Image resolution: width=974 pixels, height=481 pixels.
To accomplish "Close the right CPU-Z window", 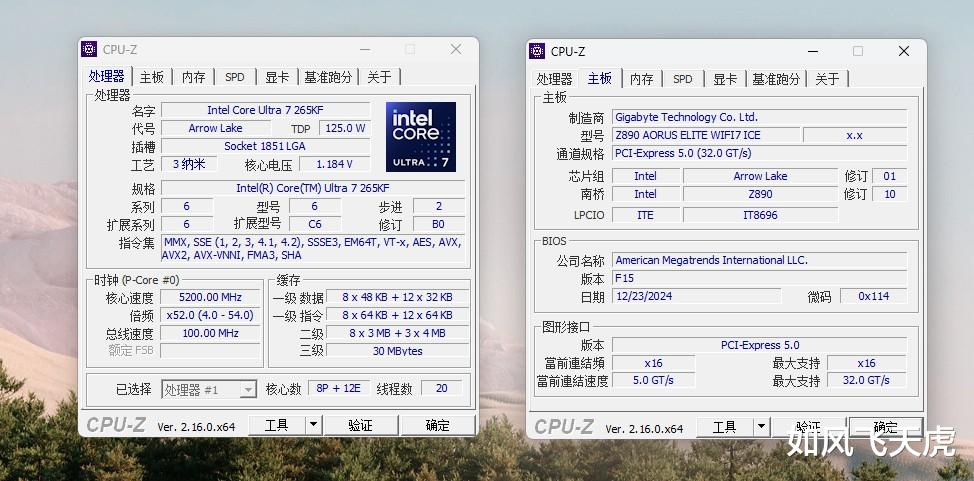I will [904, 51].
